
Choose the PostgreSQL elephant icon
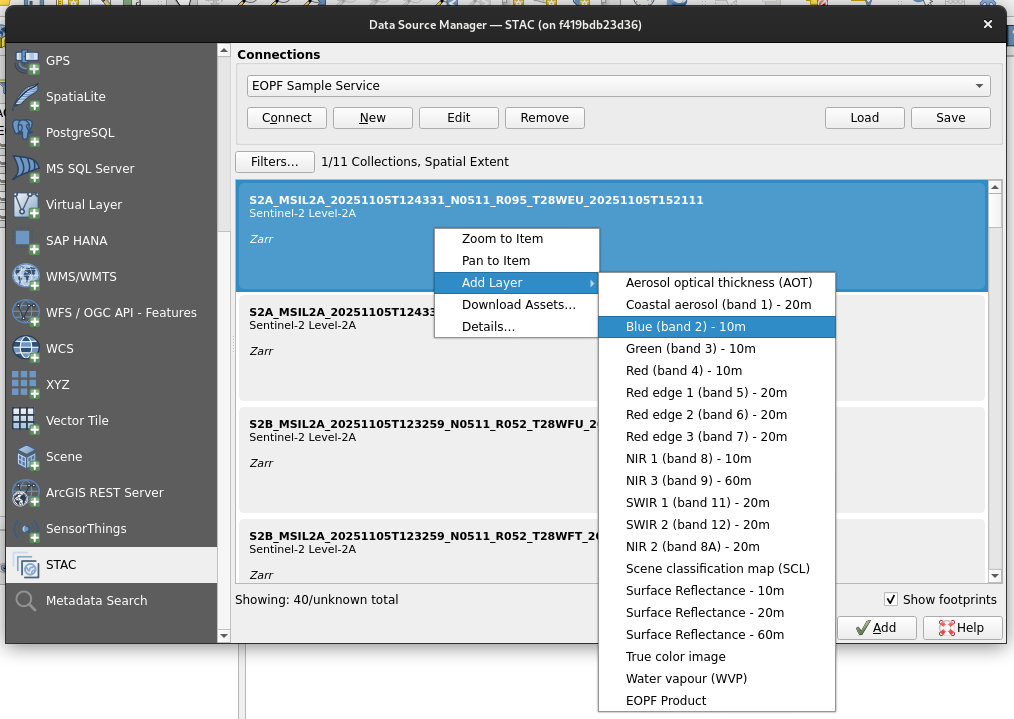[27, 133]
